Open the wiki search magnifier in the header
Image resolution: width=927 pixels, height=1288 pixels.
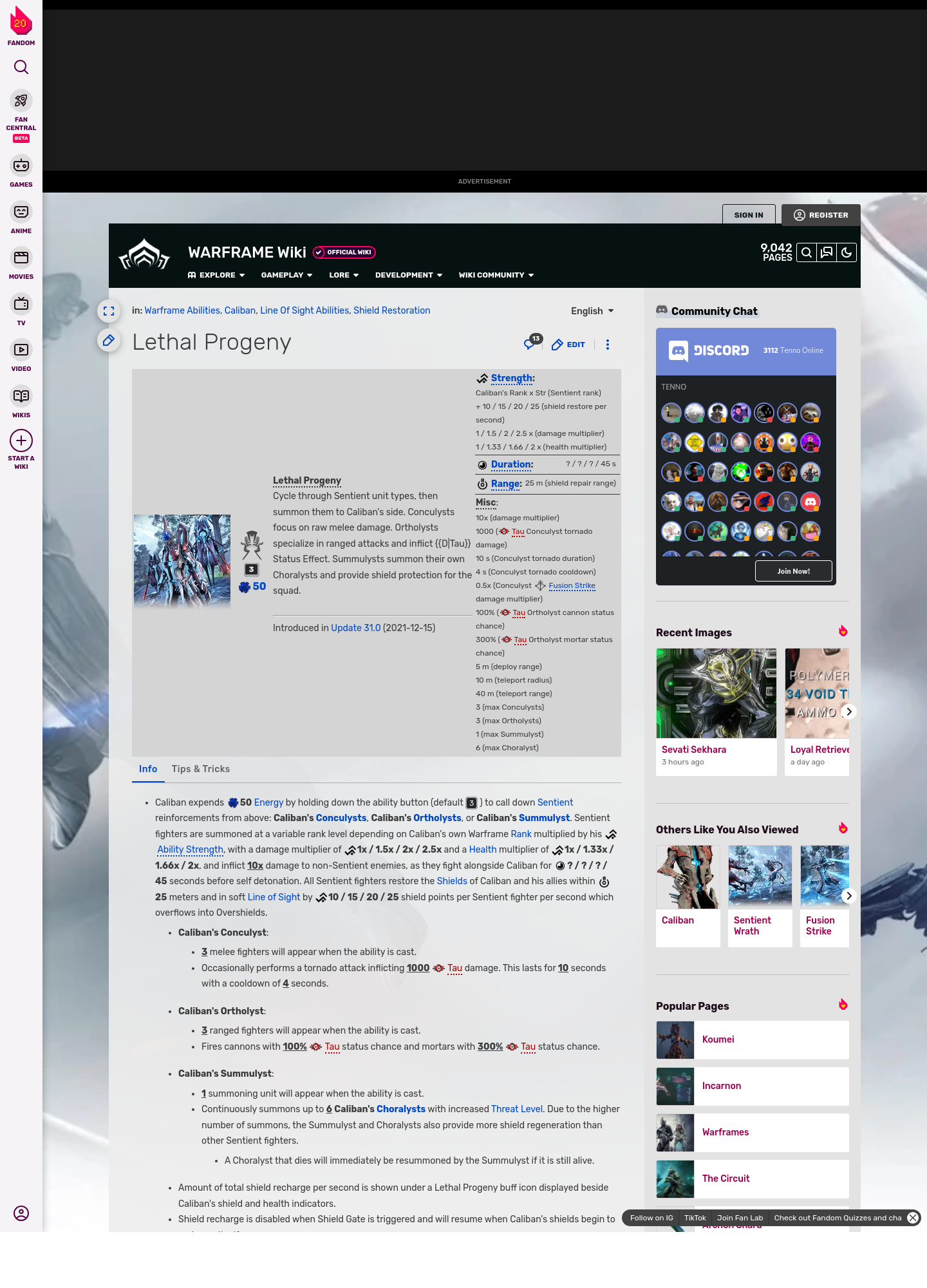tap(807, 252)
